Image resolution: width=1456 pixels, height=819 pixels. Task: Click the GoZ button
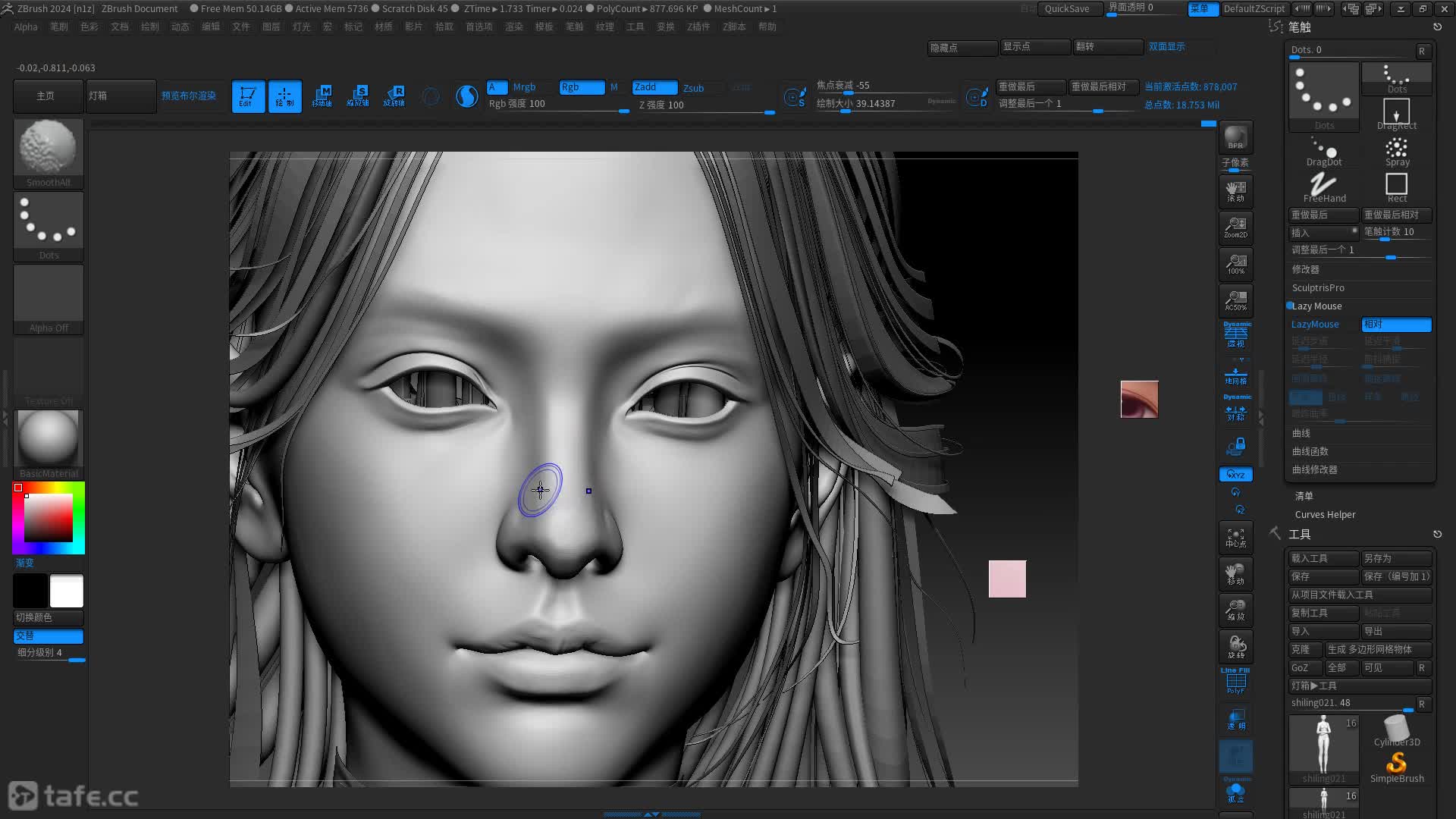pos(1305,668)
